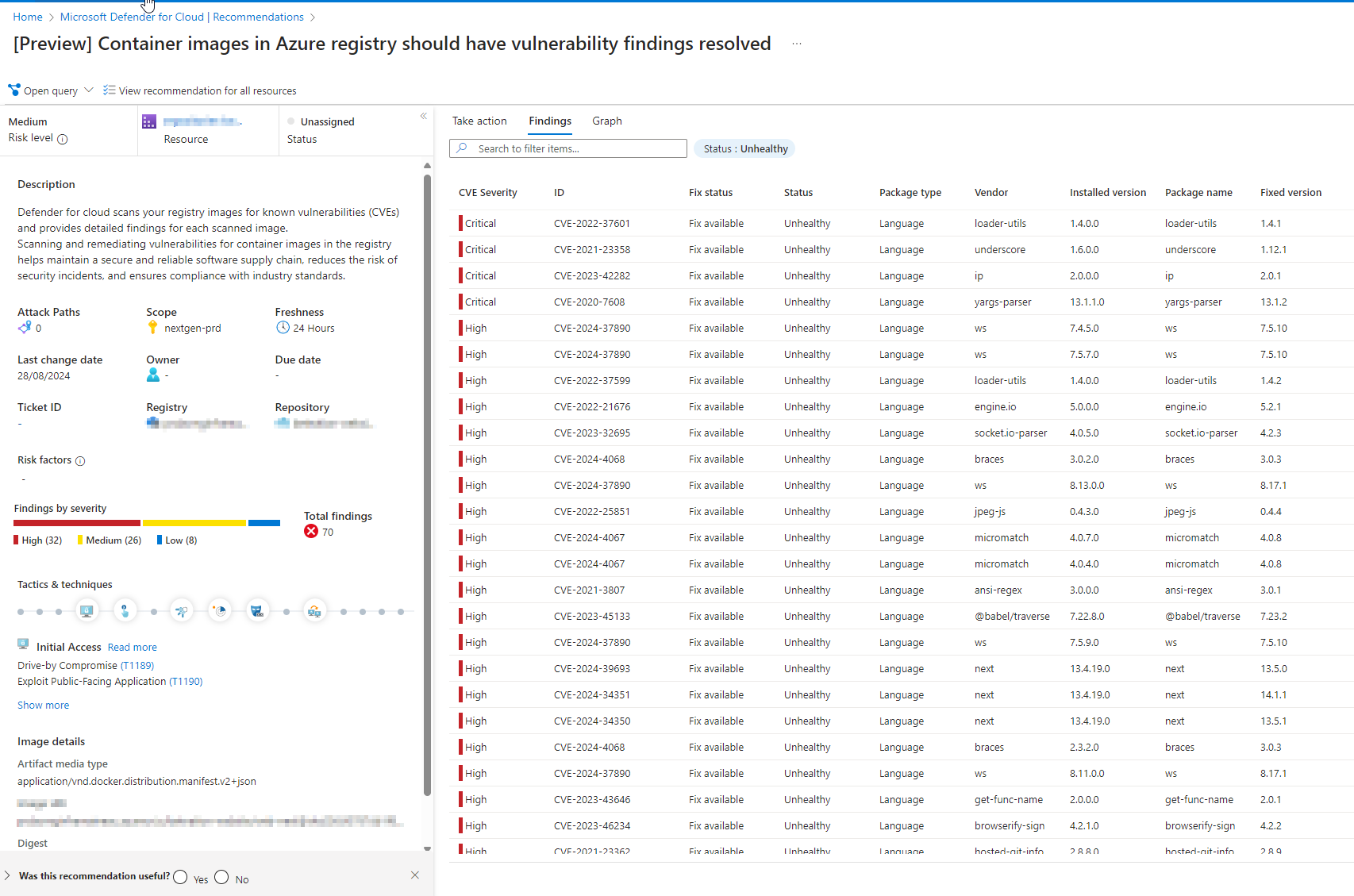Collapse the left details pane

click(x=424, y=116)
